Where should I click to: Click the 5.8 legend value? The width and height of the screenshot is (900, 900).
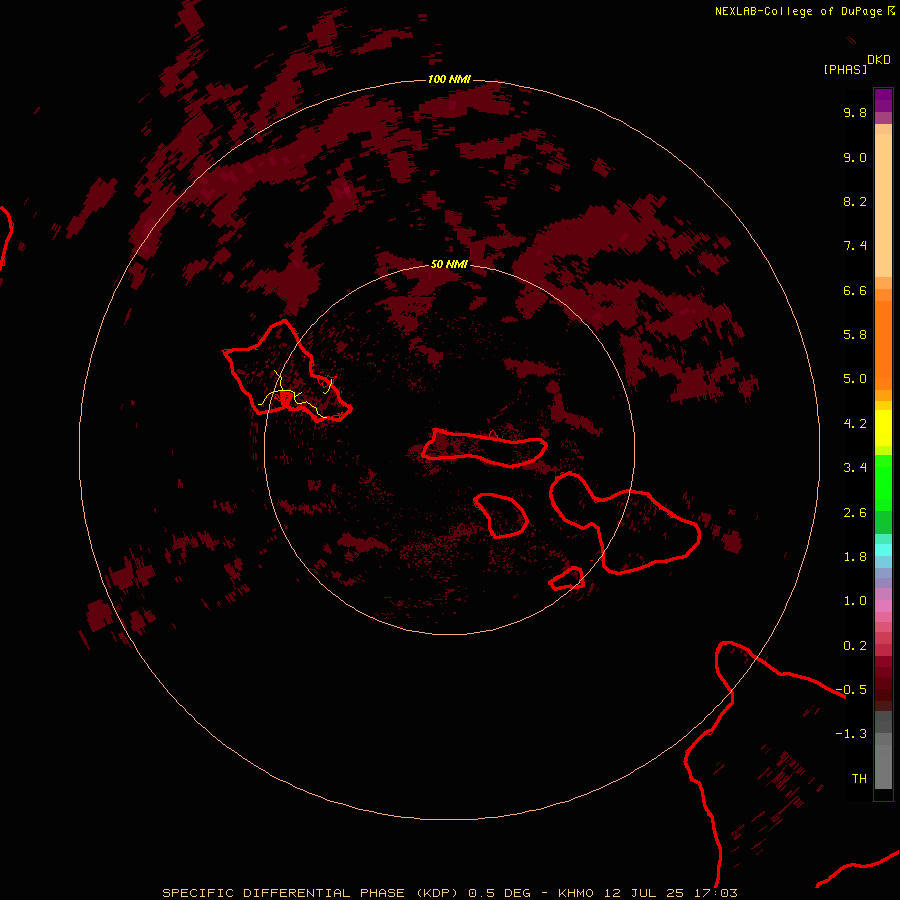[855, 335]
